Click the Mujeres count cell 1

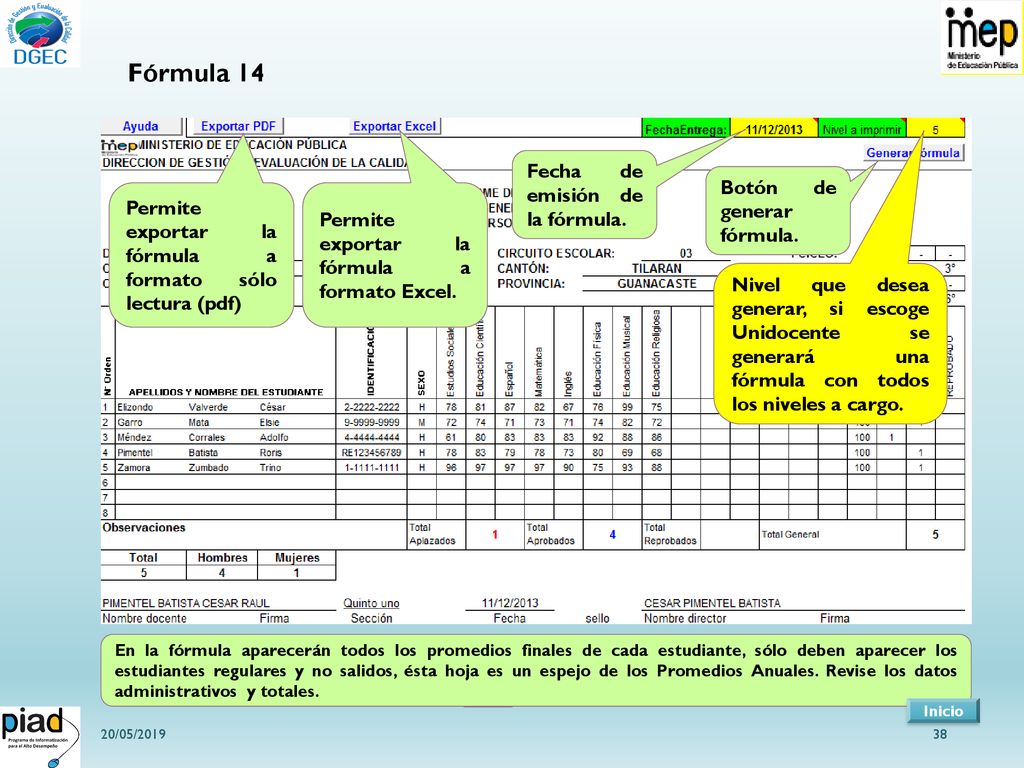pyautogui.click(x=296, y=573)
